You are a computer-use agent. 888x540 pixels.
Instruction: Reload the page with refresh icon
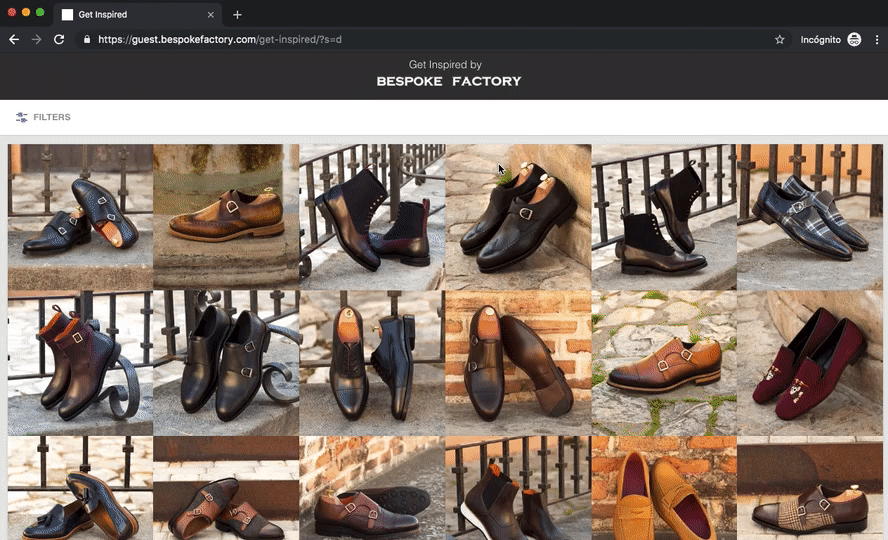coord(59,39)
